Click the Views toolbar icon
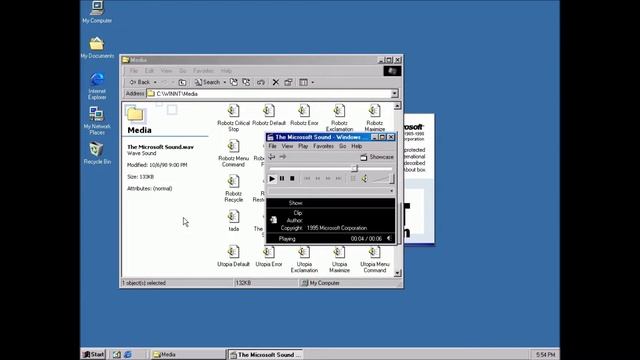This screenshot has height=360, width=640. 304,82
